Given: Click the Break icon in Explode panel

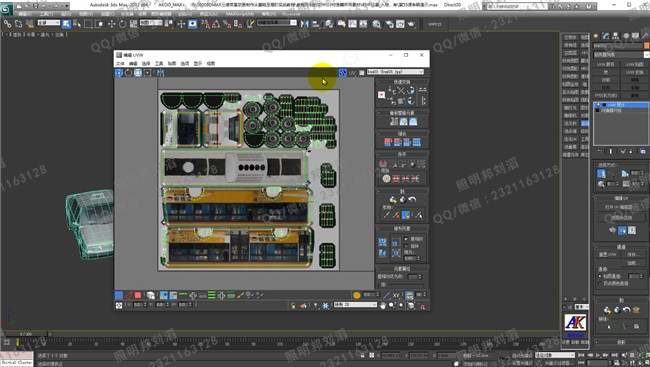Looking at the screenshot, I should coord(383,163).
